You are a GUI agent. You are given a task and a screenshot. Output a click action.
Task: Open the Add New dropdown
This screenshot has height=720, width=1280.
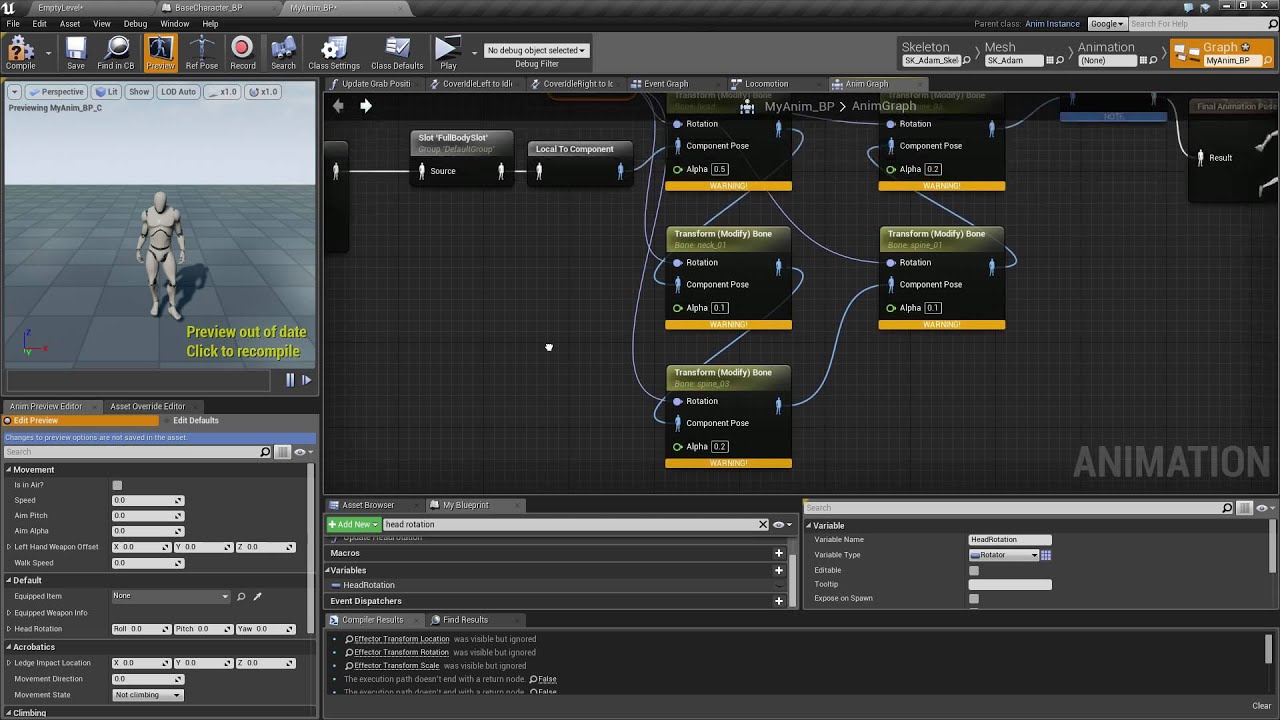(x=353, y=524)
